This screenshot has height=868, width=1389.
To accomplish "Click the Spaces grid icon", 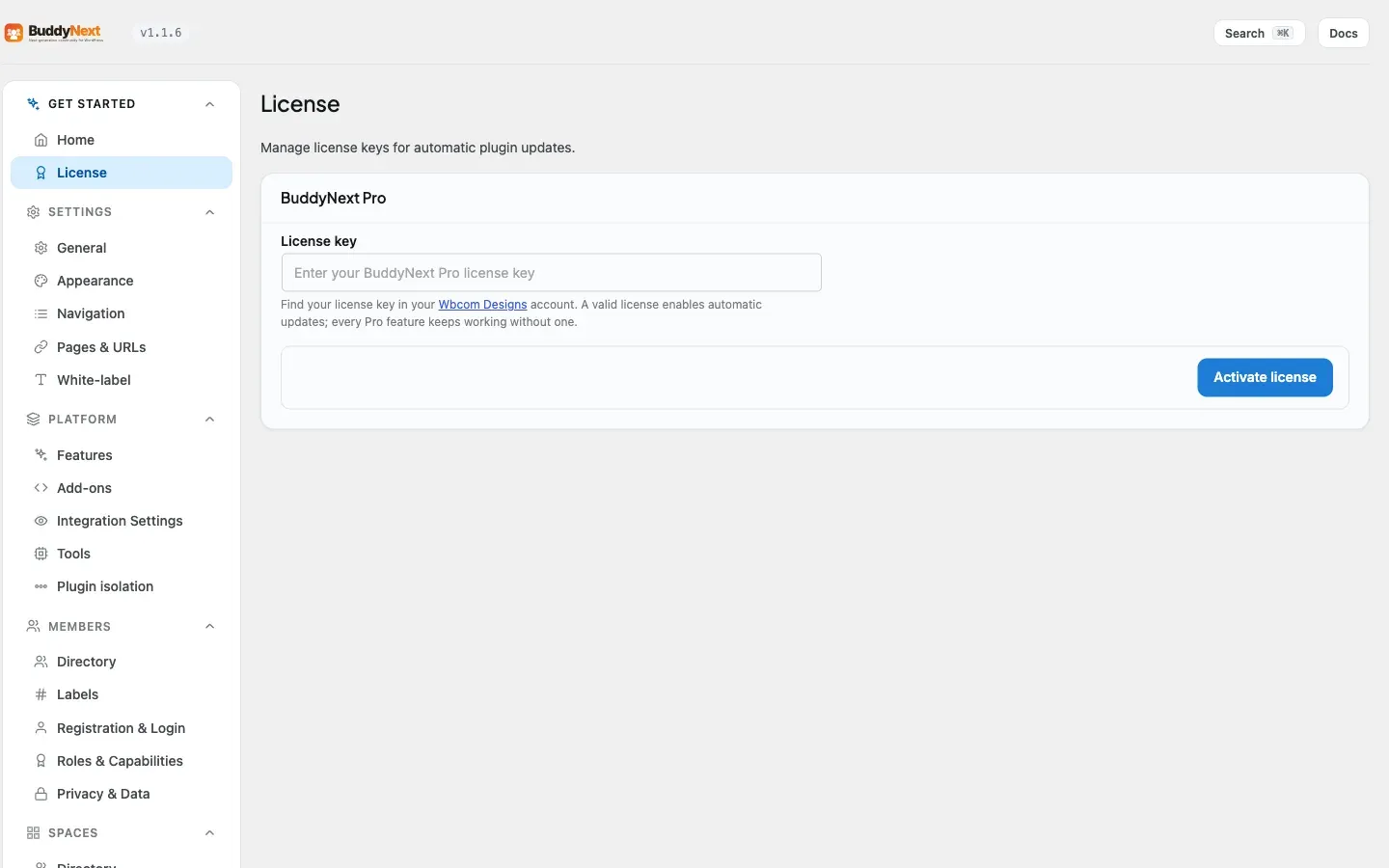I will pyautogui.click(x=33, y=833).
